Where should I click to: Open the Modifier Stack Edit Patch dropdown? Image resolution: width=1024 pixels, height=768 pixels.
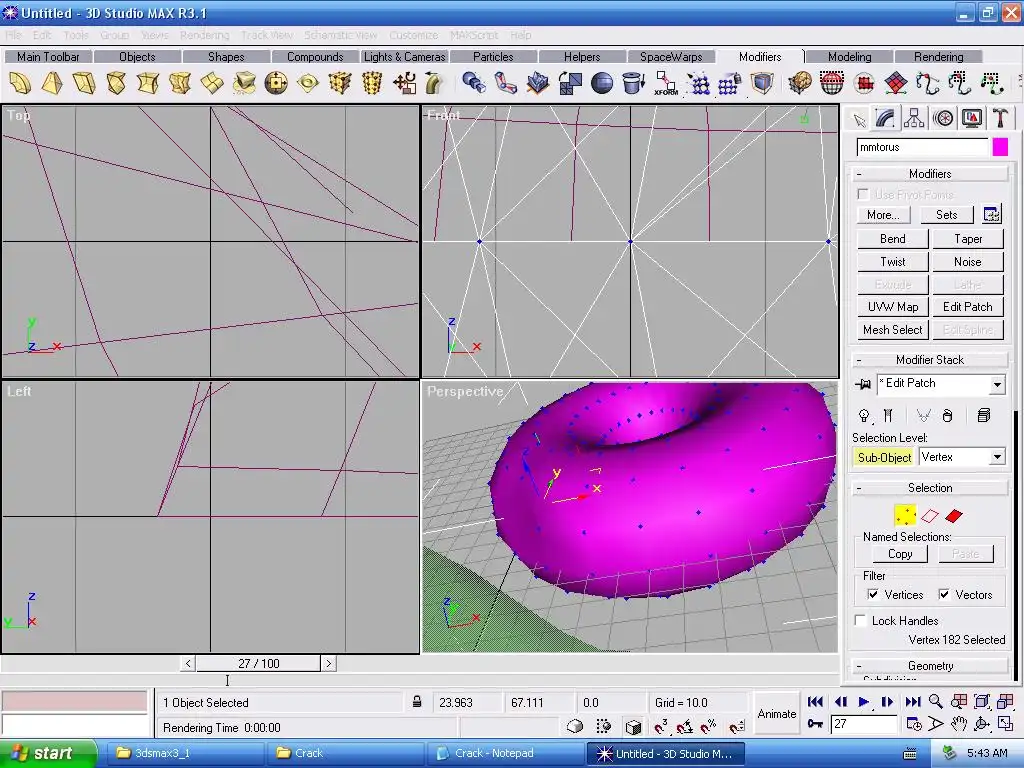(997, 384)
